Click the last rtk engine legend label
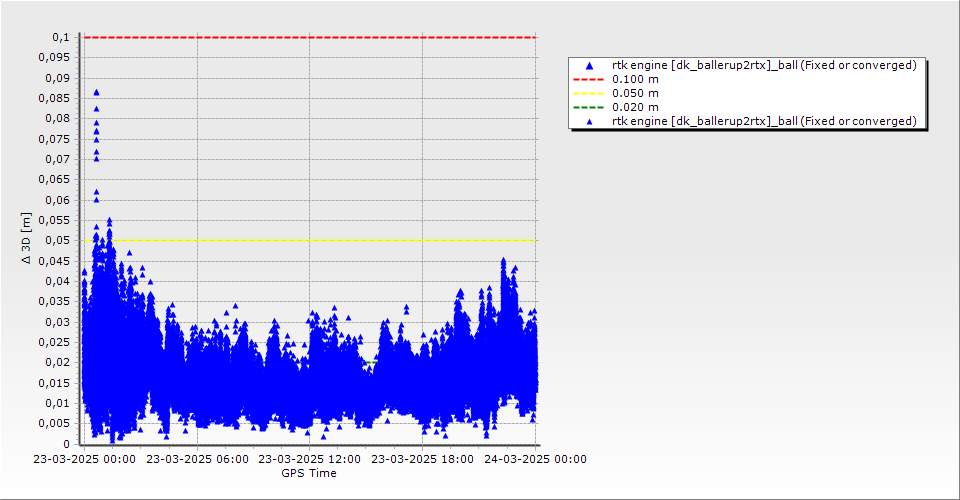The width and height of the screenshot is (960, 500). tap(764, 121)
